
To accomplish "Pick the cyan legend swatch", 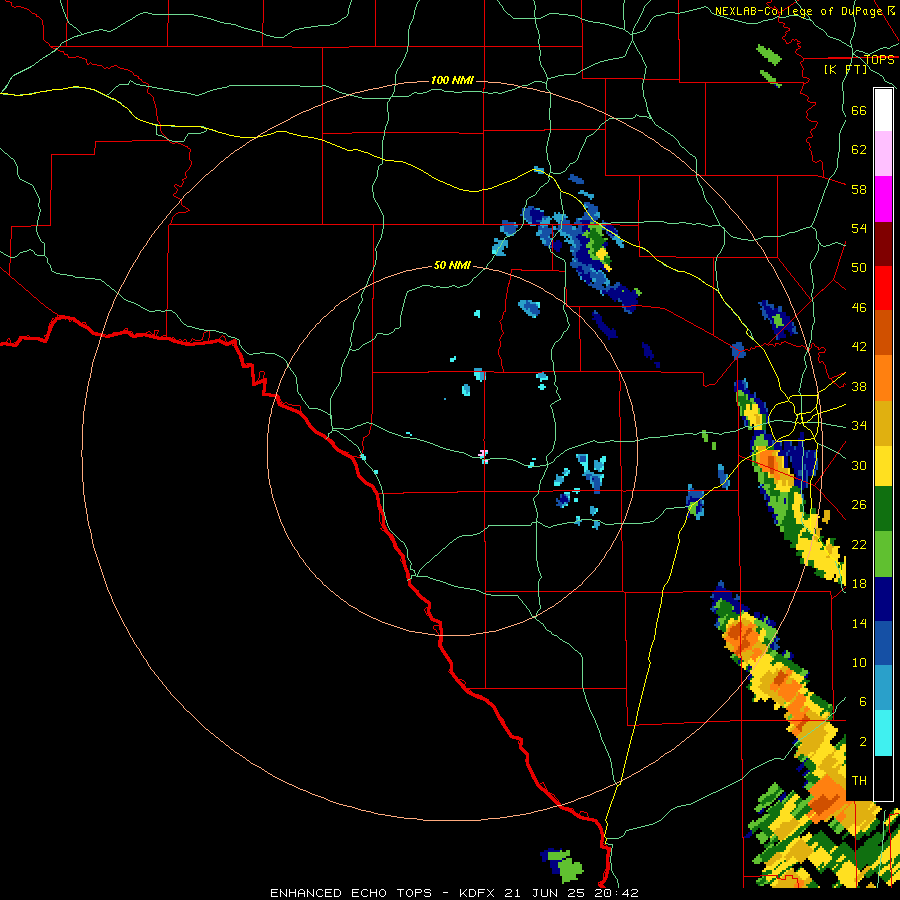I will [x=883, y=733].
